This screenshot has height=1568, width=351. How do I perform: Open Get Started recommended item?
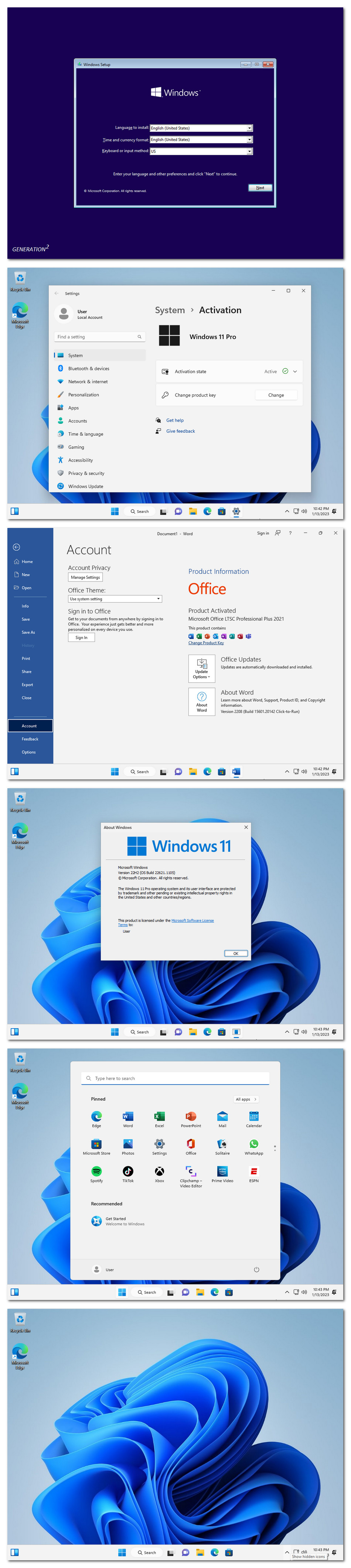pyautogui.click(x=119, y=1221)
